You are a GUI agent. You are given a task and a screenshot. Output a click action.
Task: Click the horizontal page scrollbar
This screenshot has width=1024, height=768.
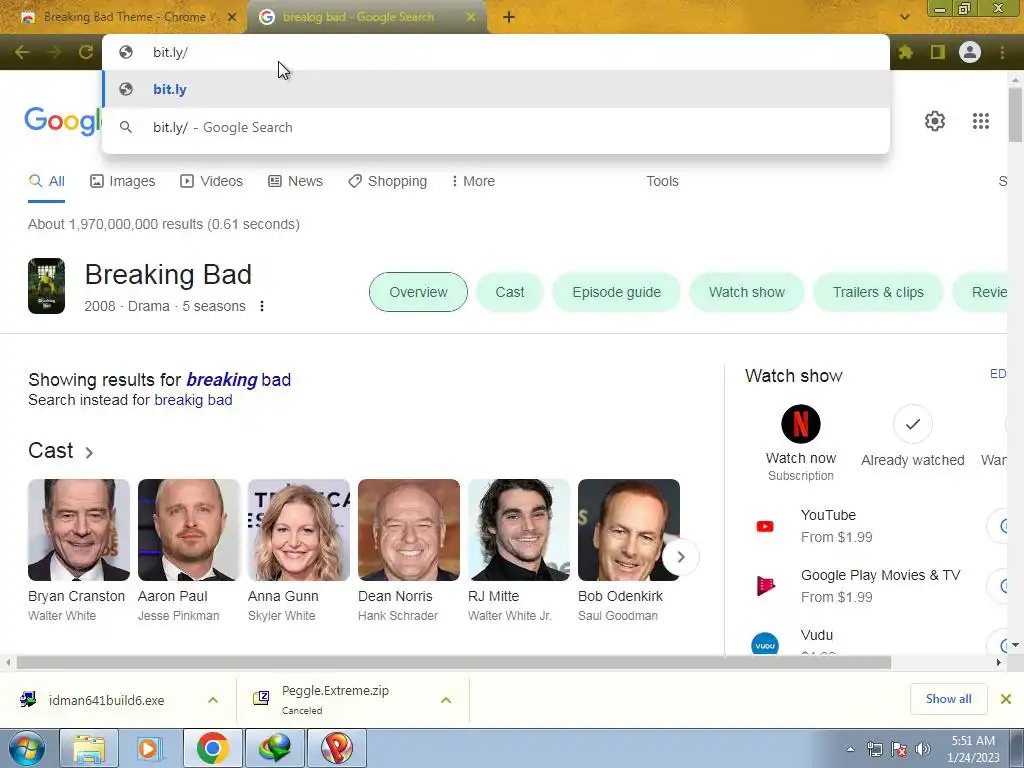(x=453, y=662)
